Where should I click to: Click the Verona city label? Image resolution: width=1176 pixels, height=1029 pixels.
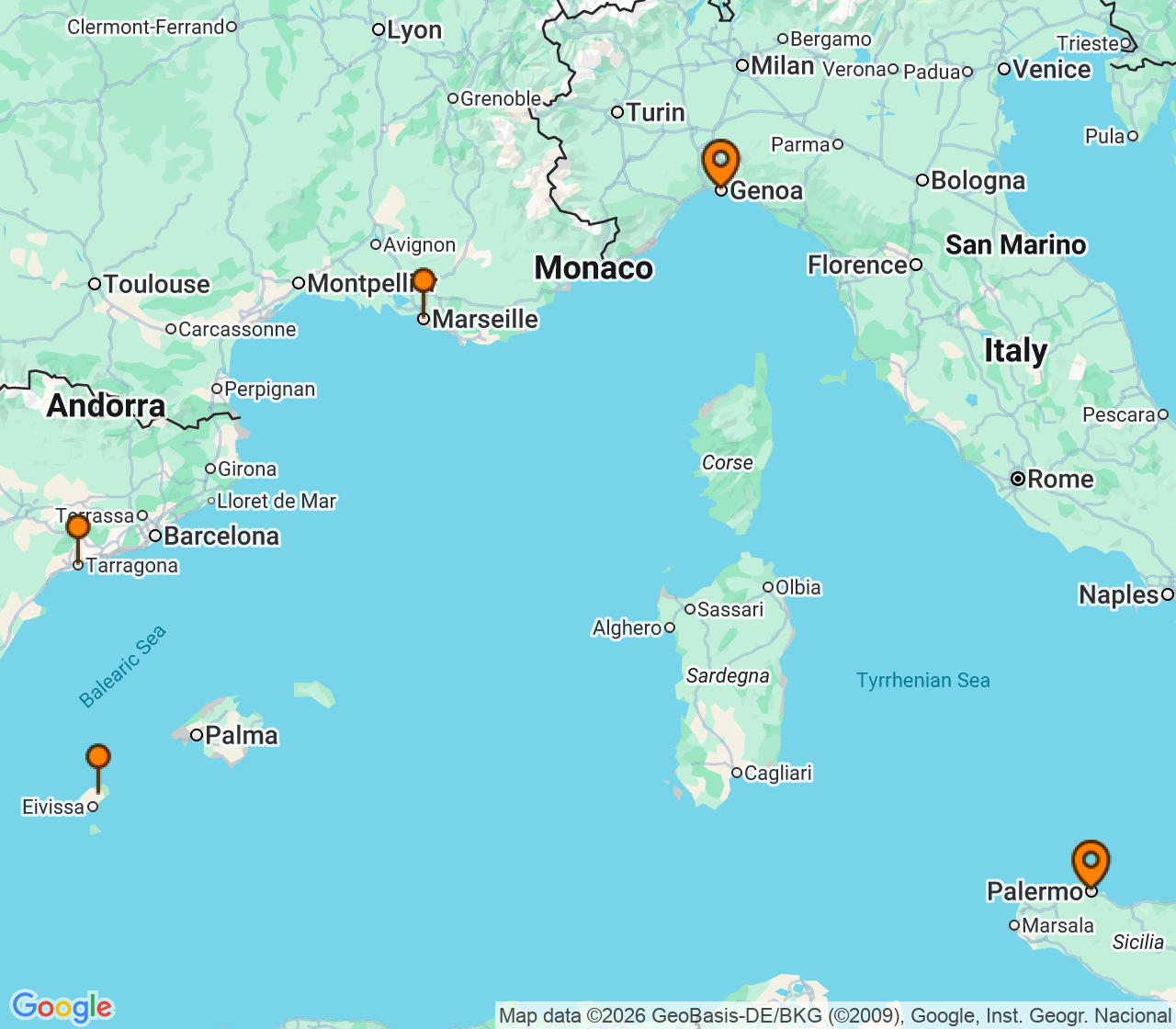(x=854, y=69)
